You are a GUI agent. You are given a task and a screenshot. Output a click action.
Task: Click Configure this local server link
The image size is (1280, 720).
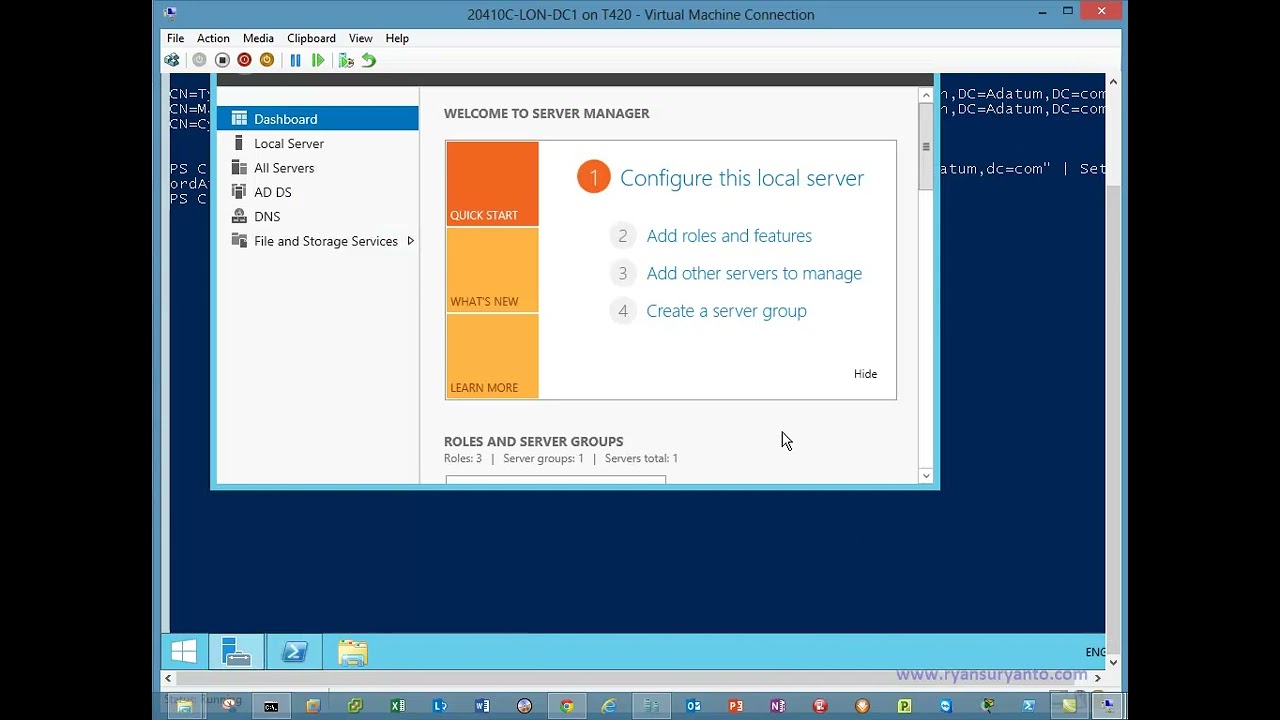click(x=742, y=178)
